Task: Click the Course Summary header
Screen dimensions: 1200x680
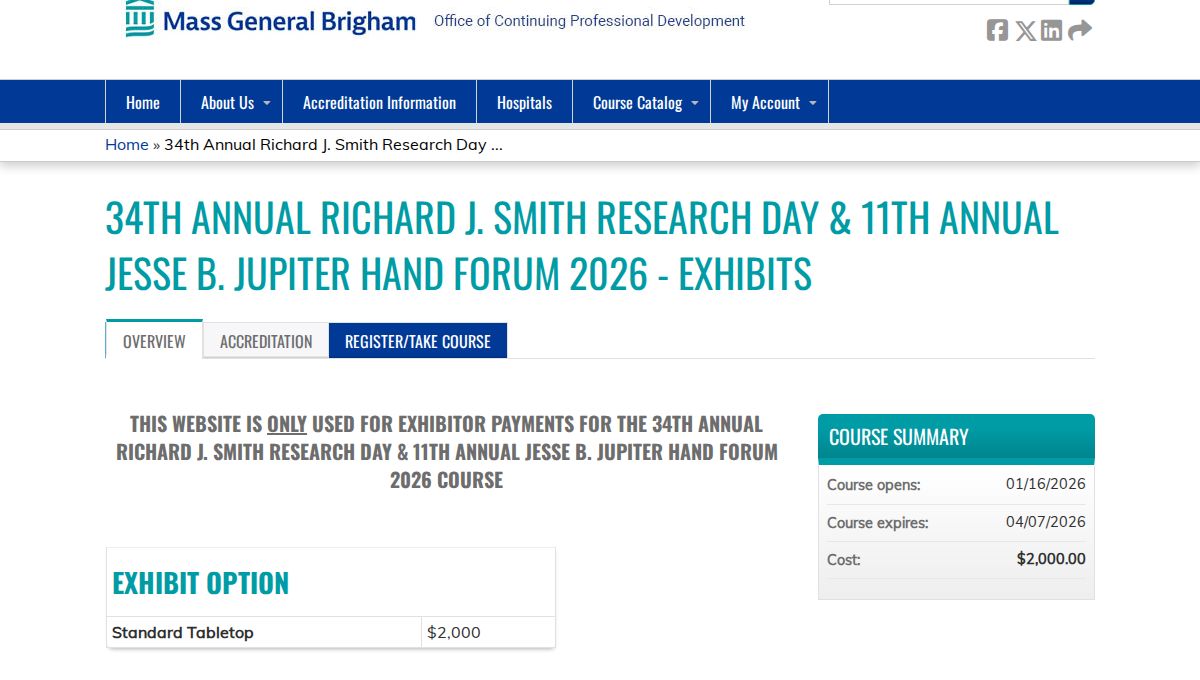Action: point(956,437)
